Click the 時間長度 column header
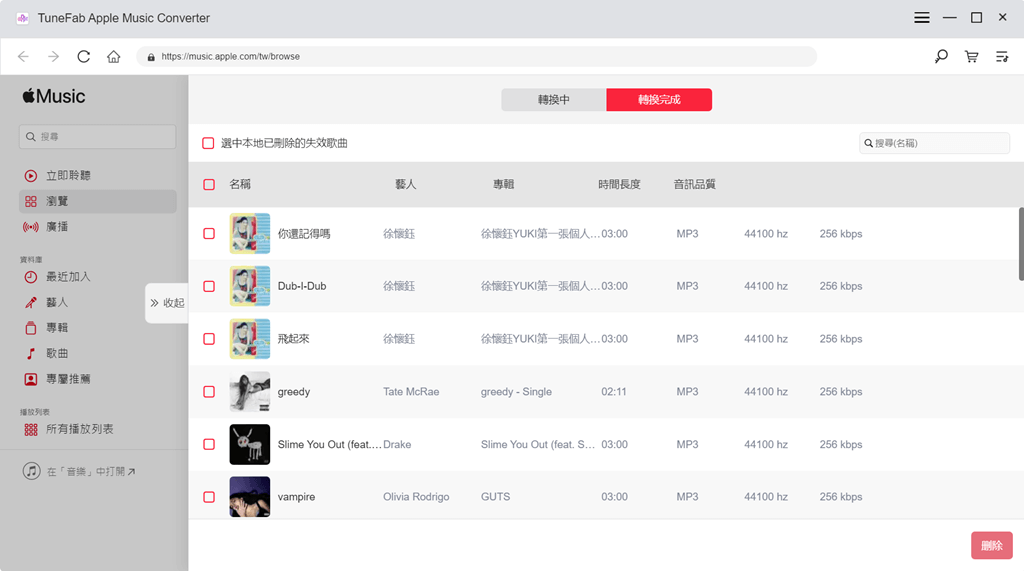This screenshot has width=1024, height=571. [x=619, y=184]
